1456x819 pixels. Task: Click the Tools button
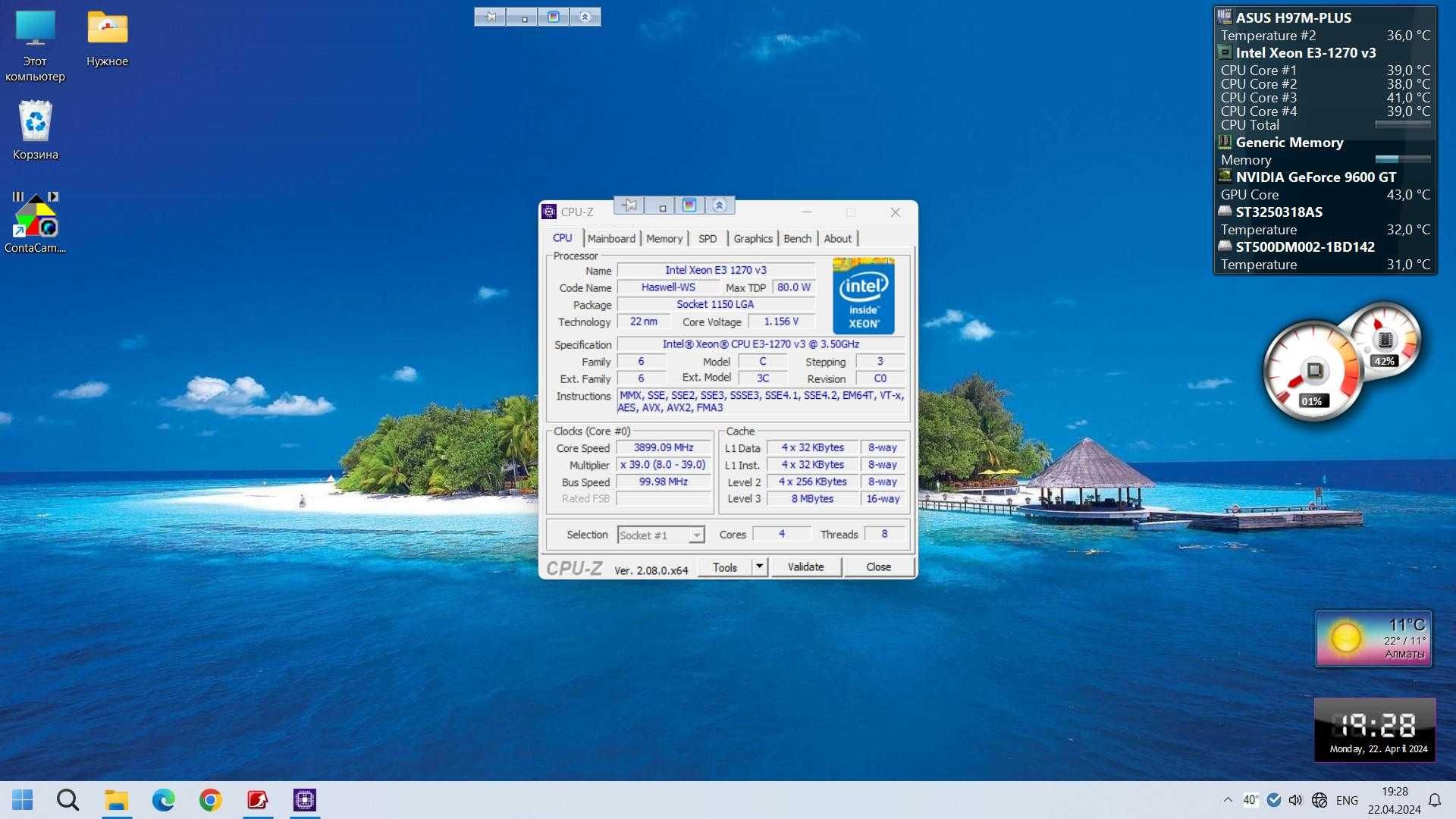click(x=725, y=567)
